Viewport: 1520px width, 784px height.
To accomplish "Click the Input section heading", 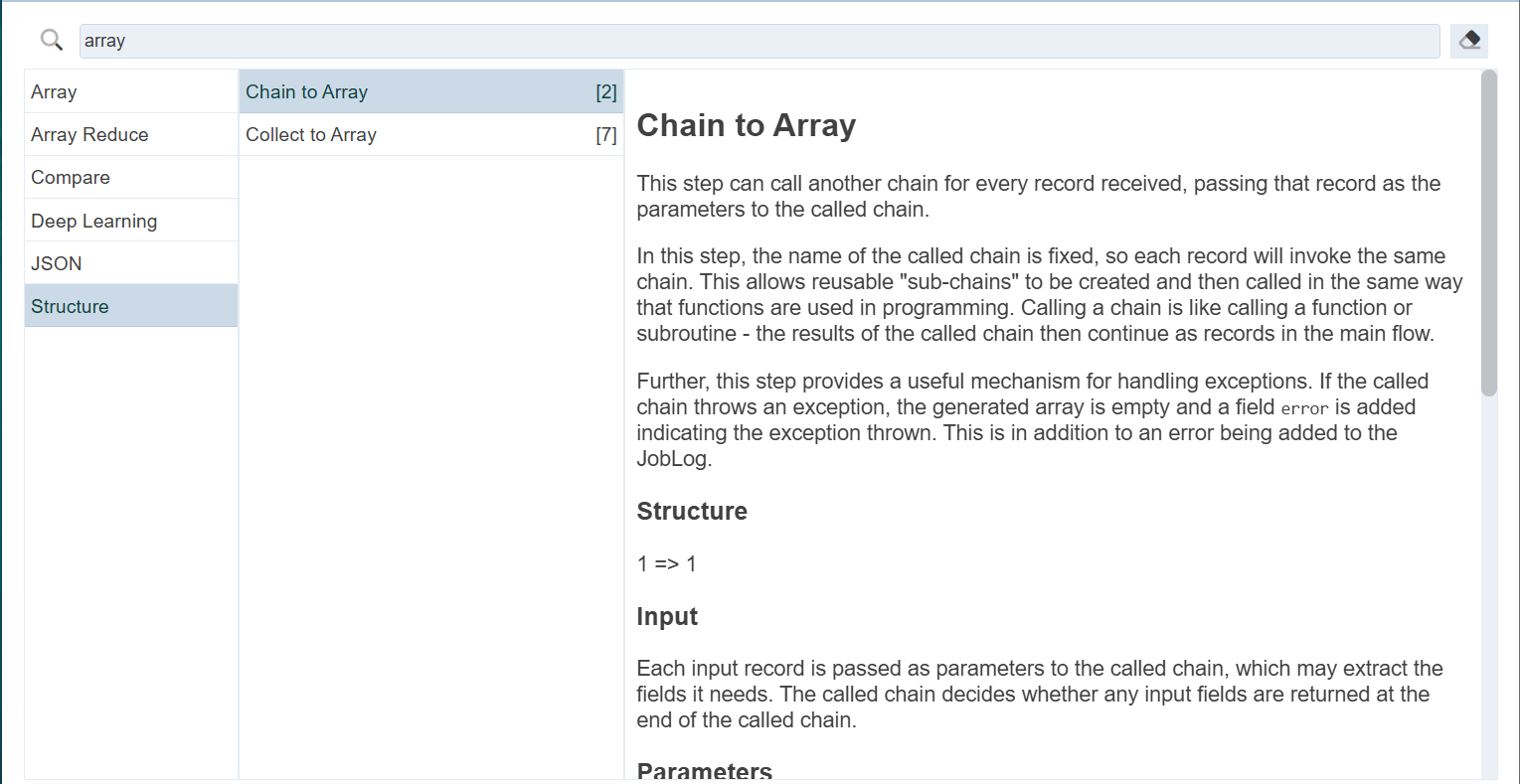I will click(667, 616).
